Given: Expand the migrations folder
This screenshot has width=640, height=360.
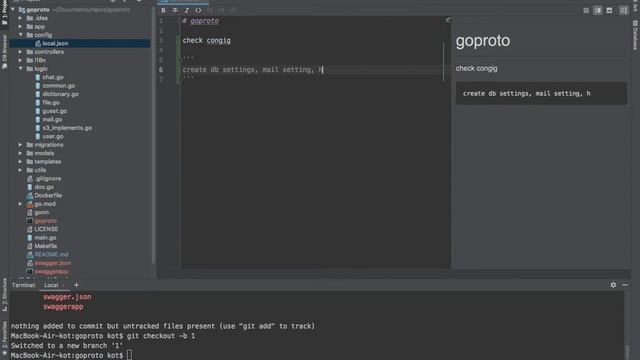Looking at the screenshot, I should coord(20,145).
